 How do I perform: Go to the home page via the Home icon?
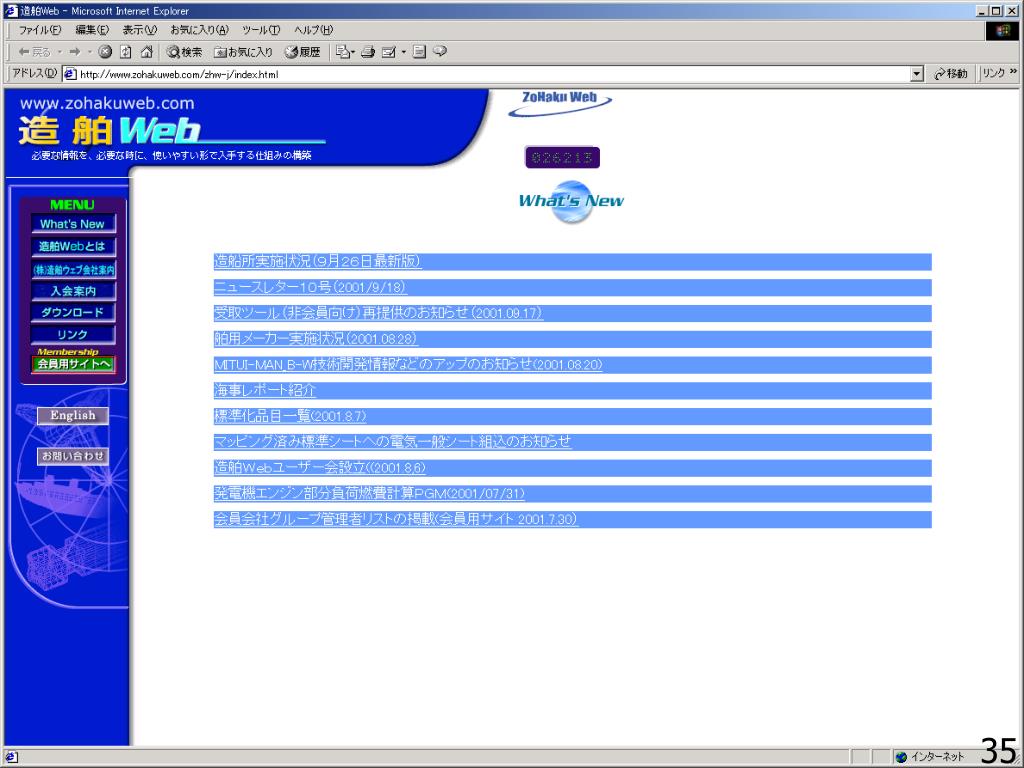pyautogui.click(x=147, y=52)
